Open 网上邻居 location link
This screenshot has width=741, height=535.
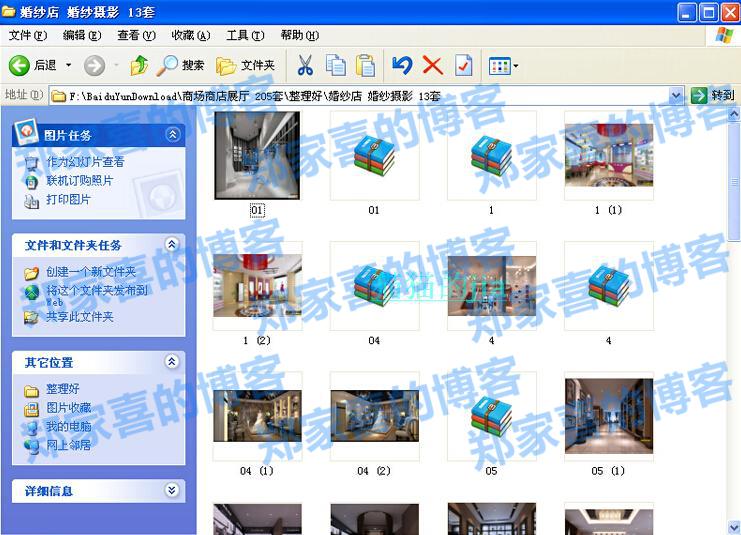(x=69, y=445)
